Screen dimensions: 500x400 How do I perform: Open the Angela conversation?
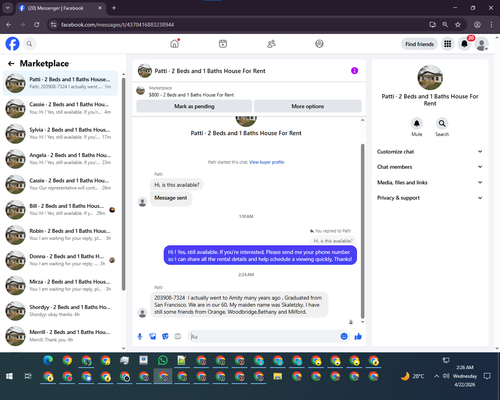(x=60, y=159)
